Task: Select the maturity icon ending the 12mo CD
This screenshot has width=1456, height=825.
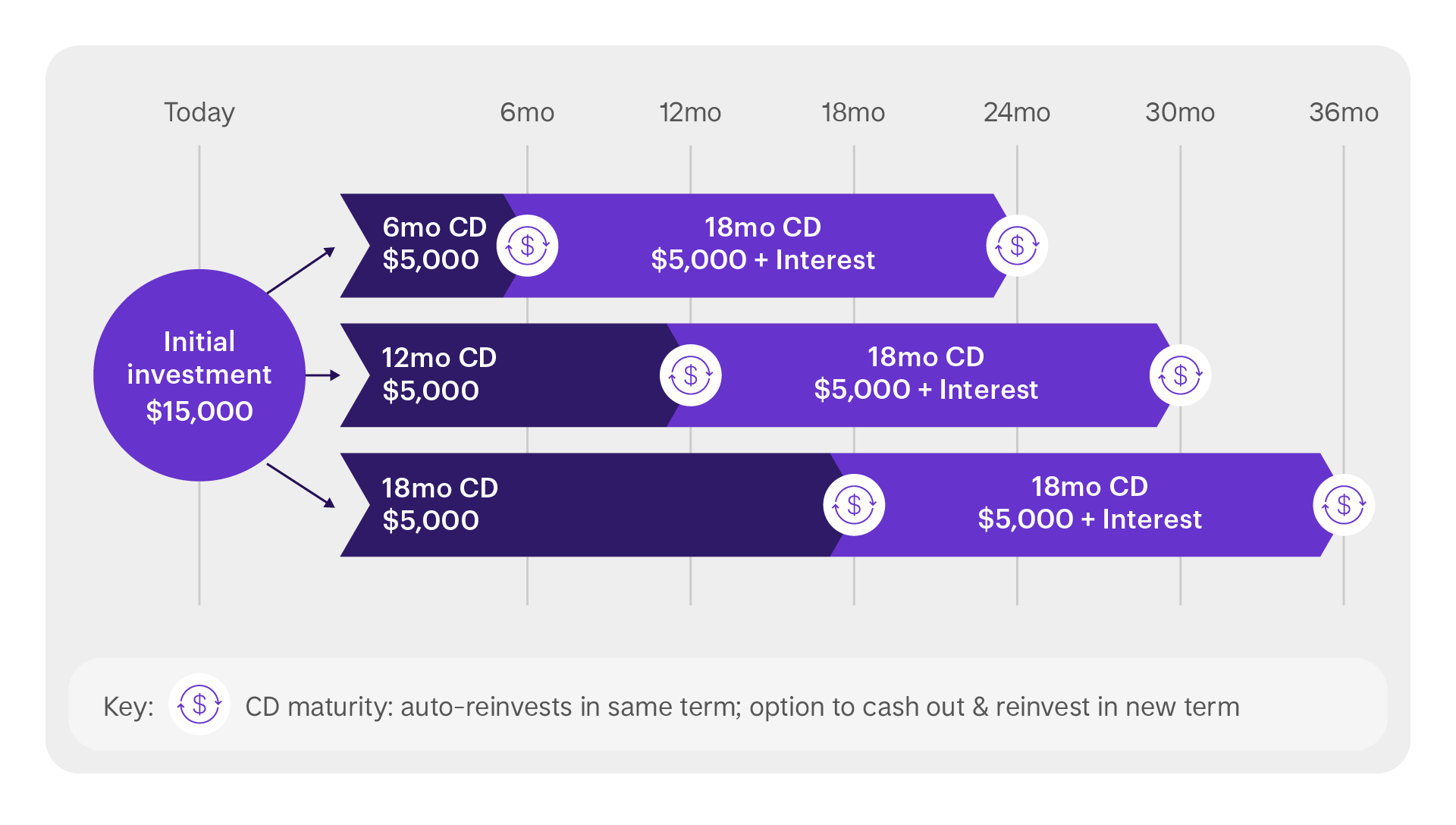Action: pos(691,375)
